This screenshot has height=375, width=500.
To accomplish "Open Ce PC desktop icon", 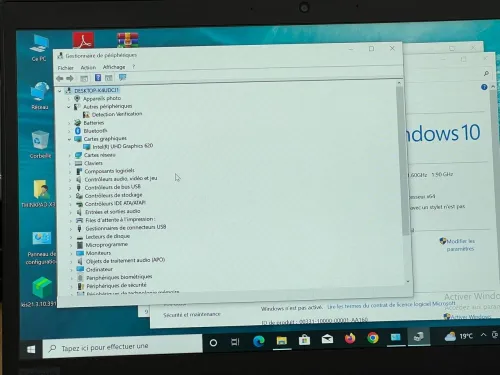I will point(39,48).
